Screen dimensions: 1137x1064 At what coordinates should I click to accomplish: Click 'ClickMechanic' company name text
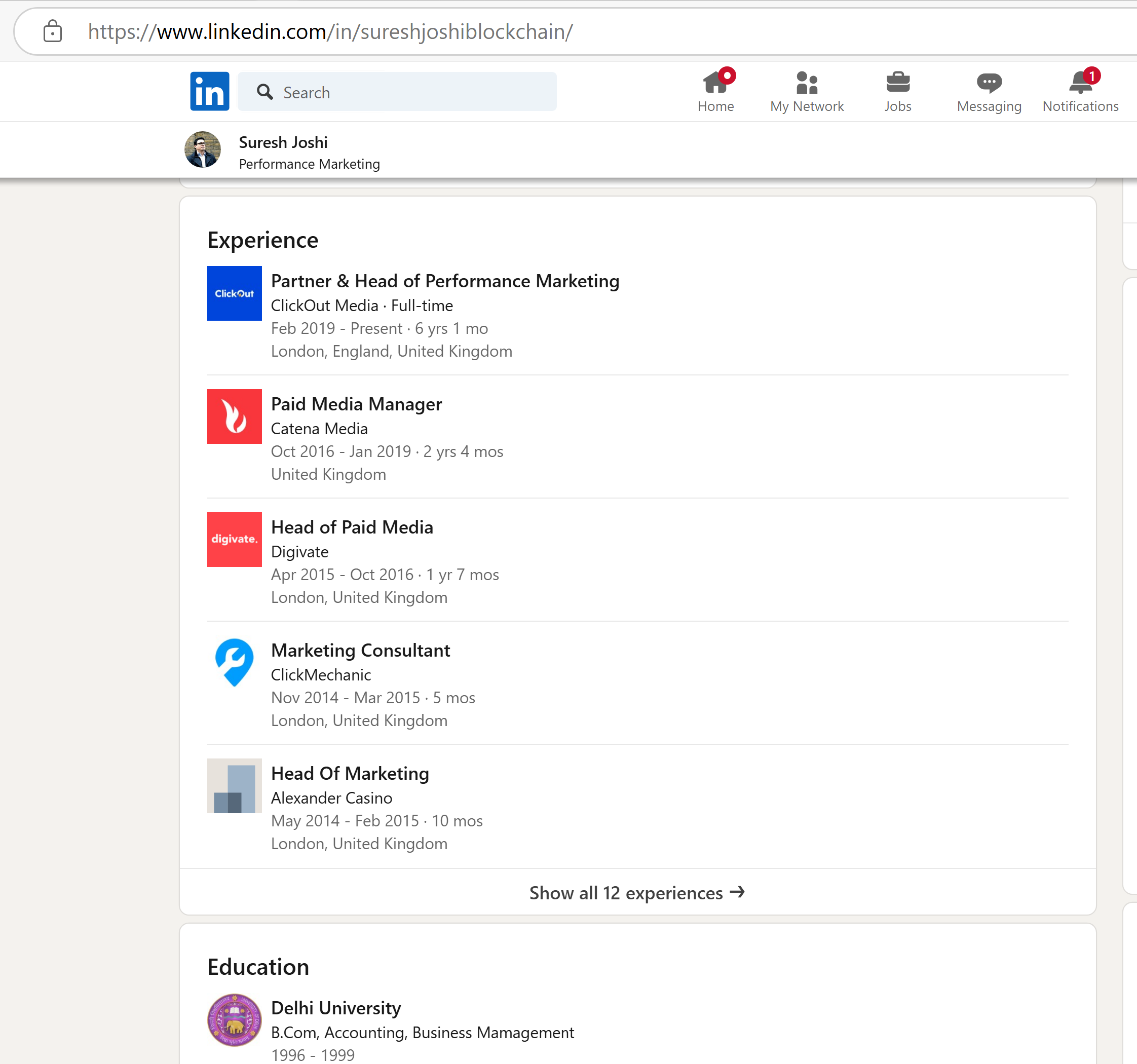321,675
